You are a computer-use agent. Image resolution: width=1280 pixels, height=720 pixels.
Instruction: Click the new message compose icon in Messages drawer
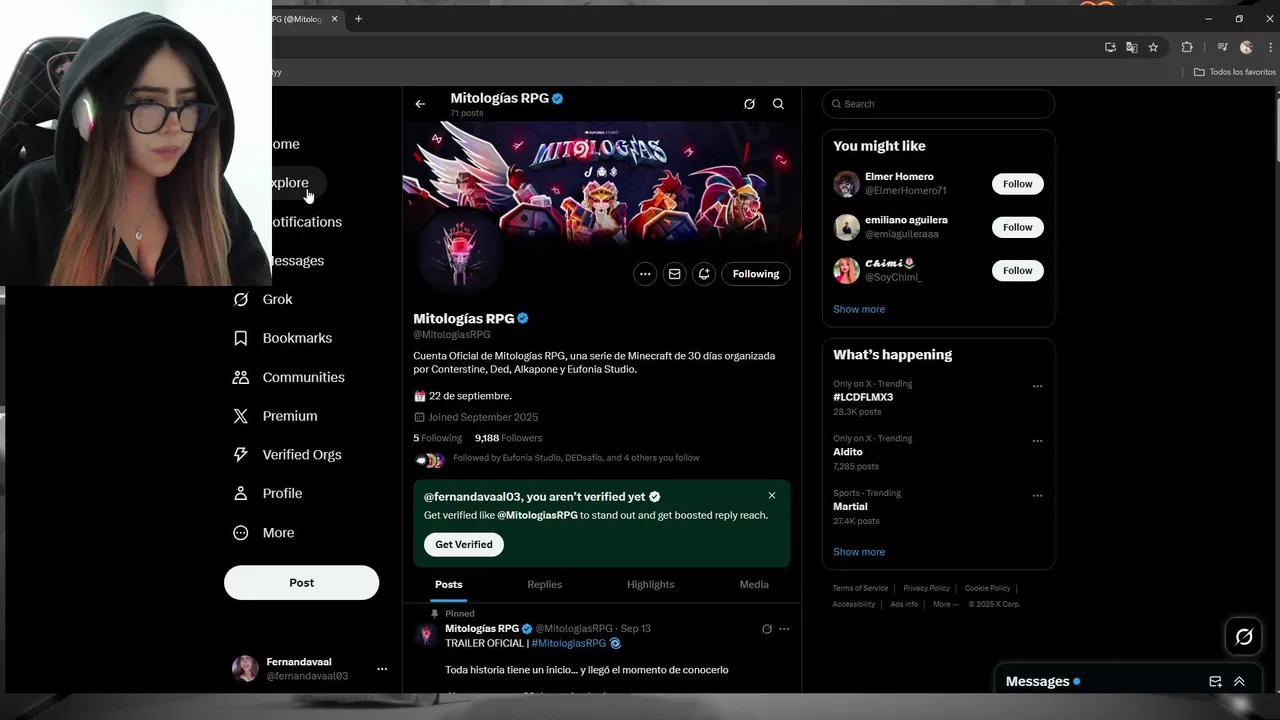pyautogui.click(x=1215, y=682)
